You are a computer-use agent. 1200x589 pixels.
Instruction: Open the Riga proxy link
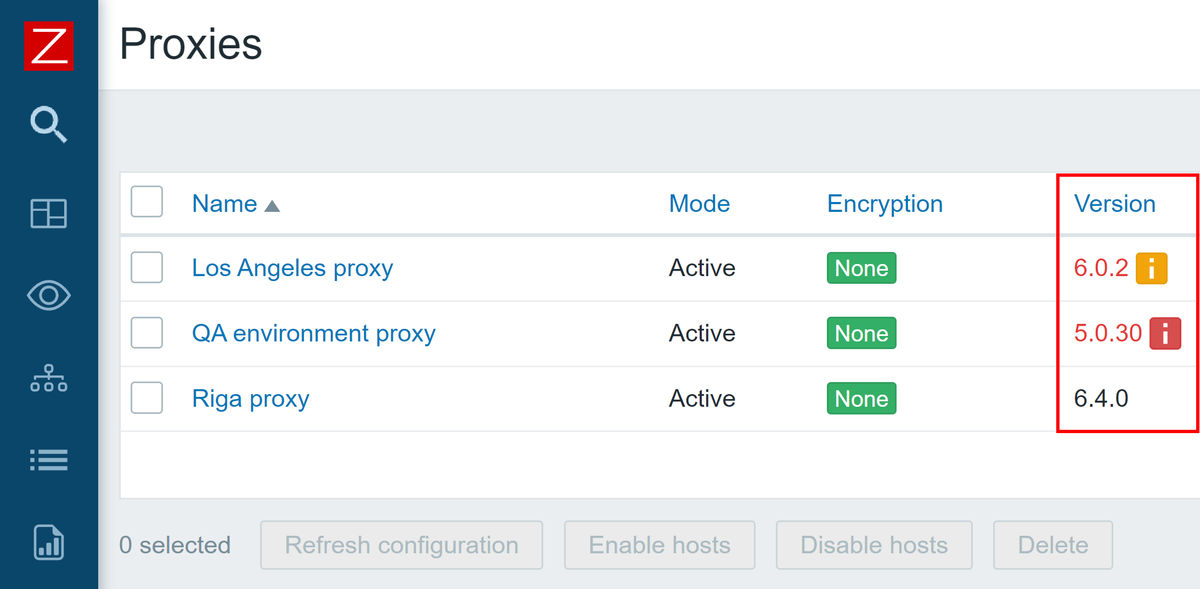pyautogui.click(x=250, y=398)
